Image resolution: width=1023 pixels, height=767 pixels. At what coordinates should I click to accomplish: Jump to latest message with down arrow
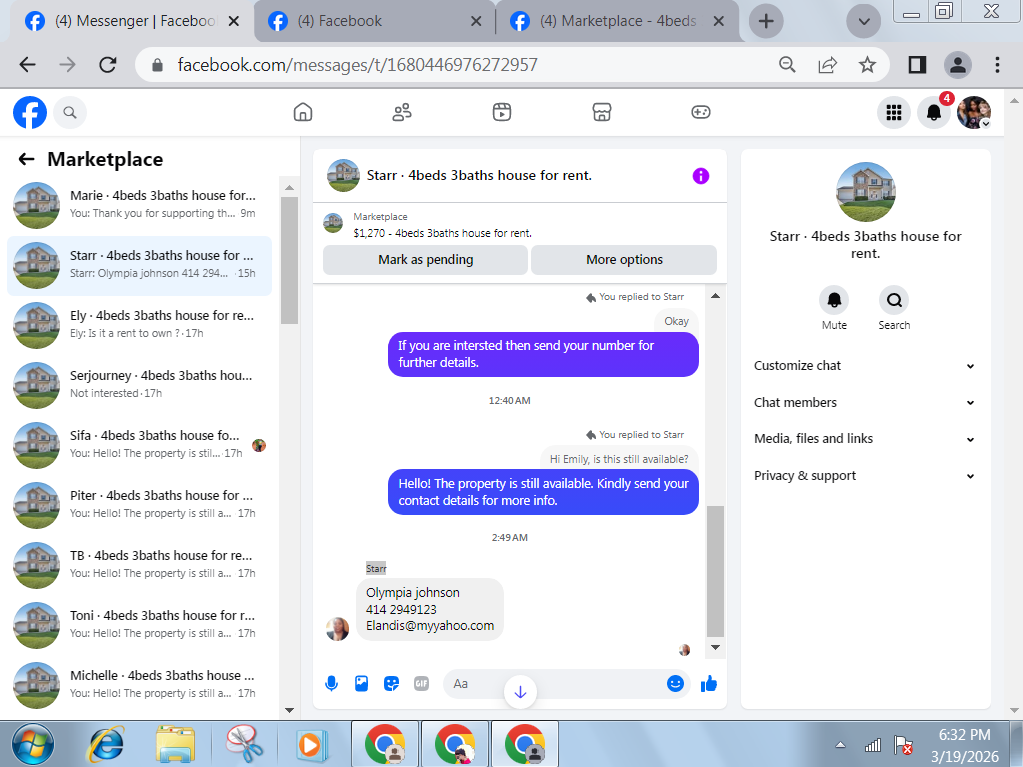520,692
